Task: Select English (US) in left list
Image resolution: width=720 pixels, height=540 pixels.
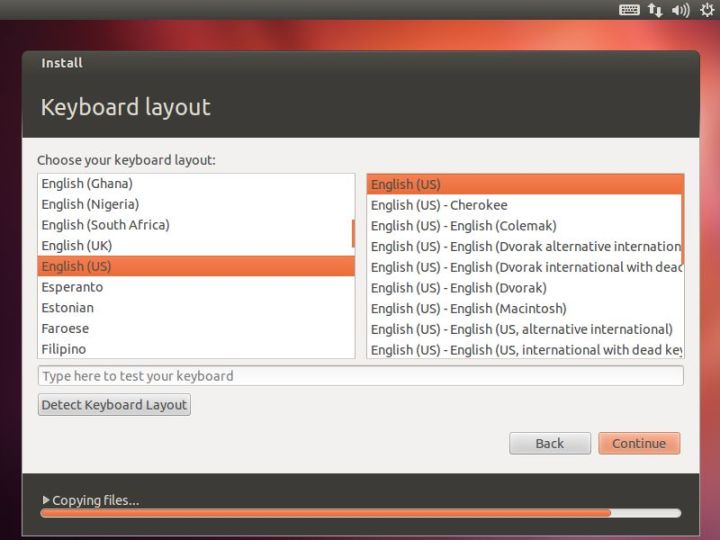Action: [x=196, y=266]
